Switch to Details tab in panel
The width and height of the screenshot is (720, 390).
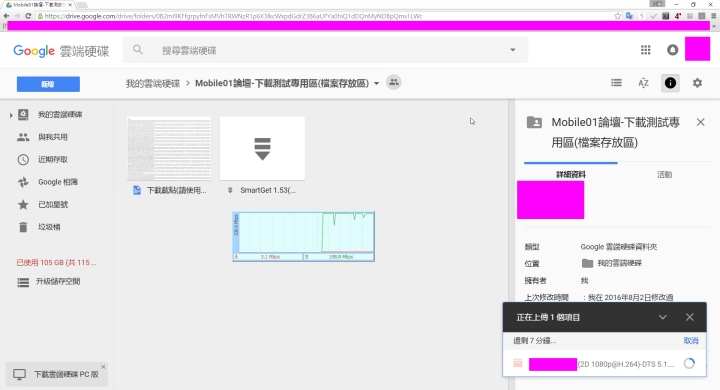coord(571,175)
